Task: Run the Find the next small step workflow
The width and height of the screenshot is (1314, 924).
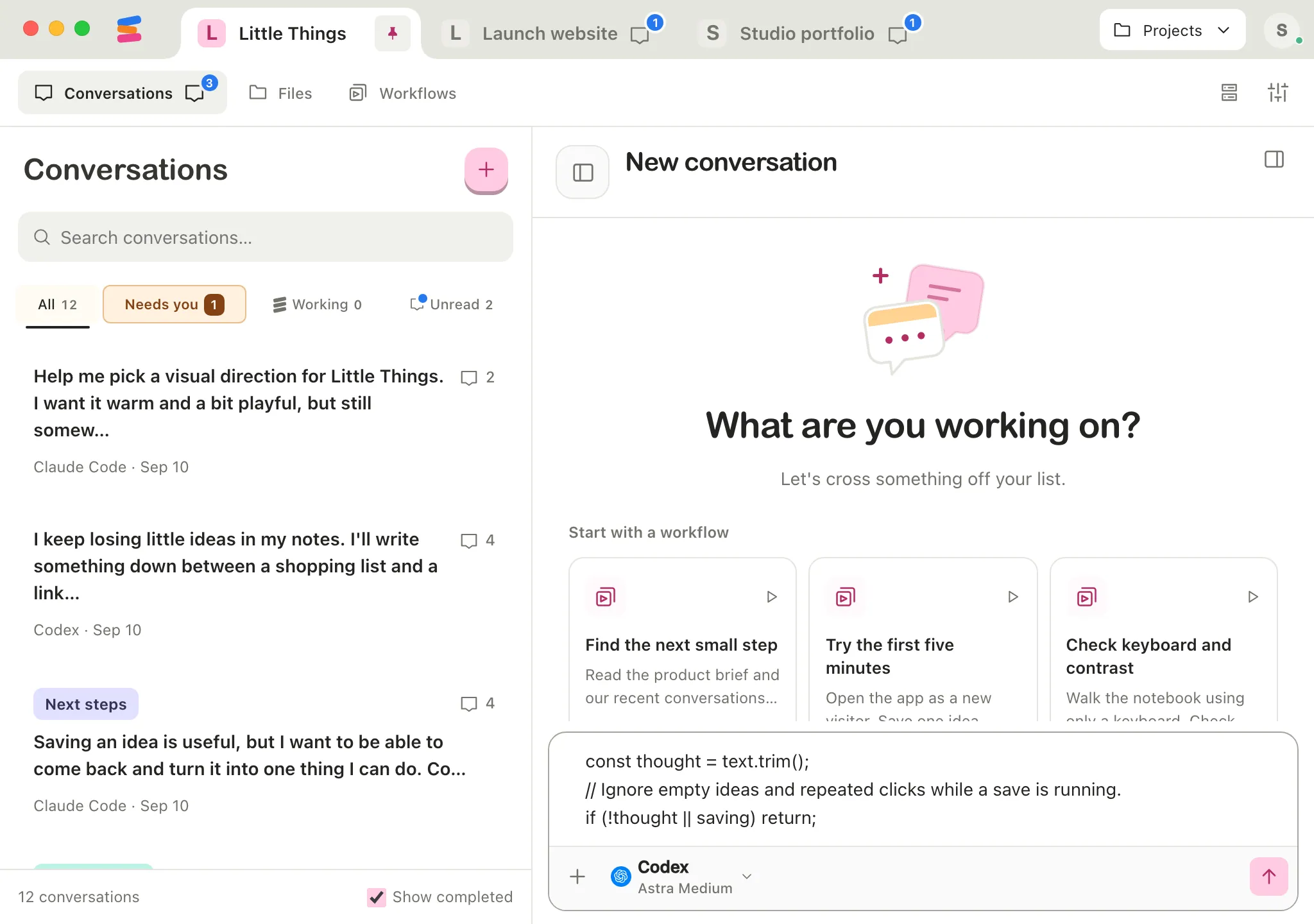Action: (772, 597)
